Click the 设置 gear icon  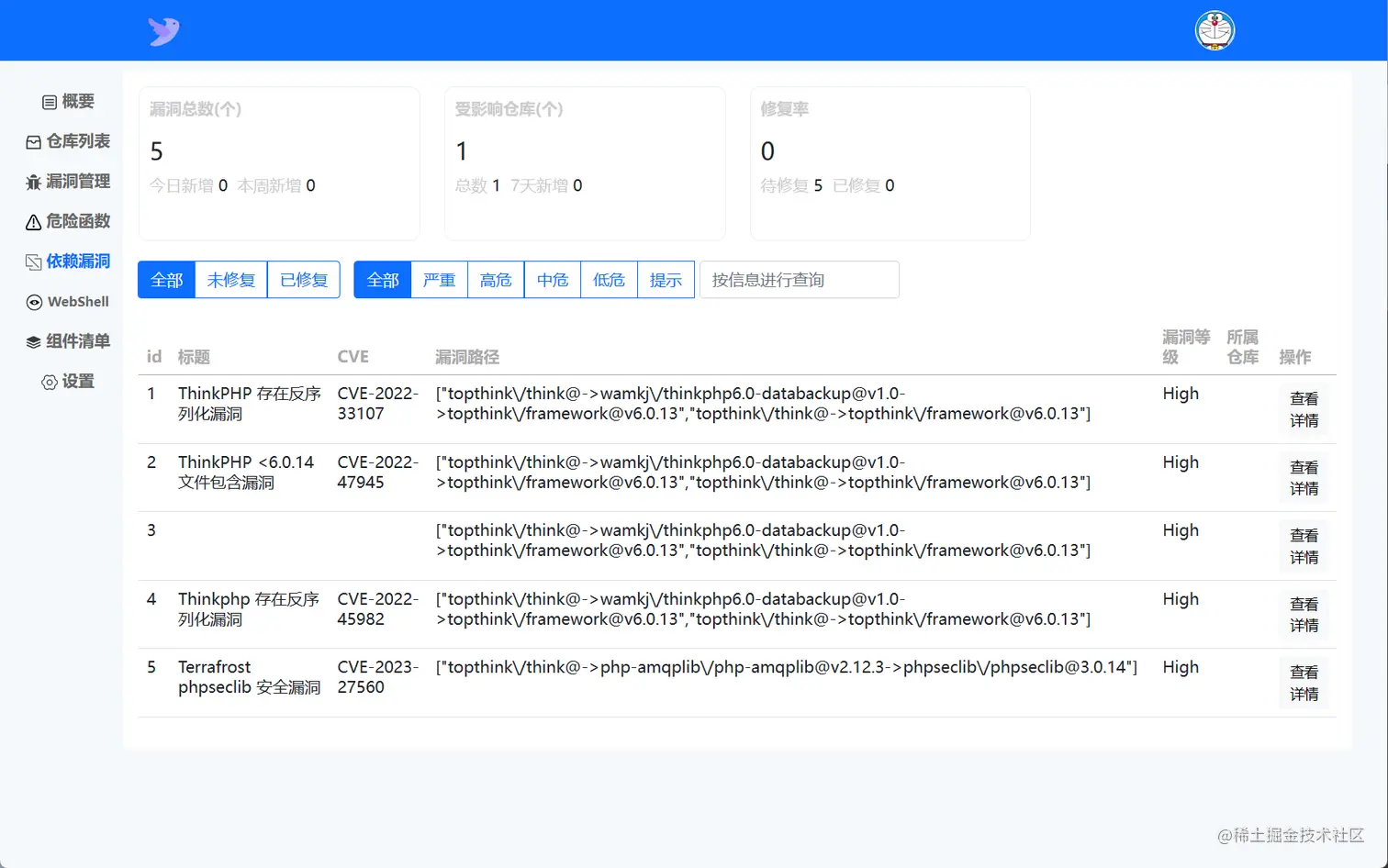pyautogui.click(x=50, y=382)
